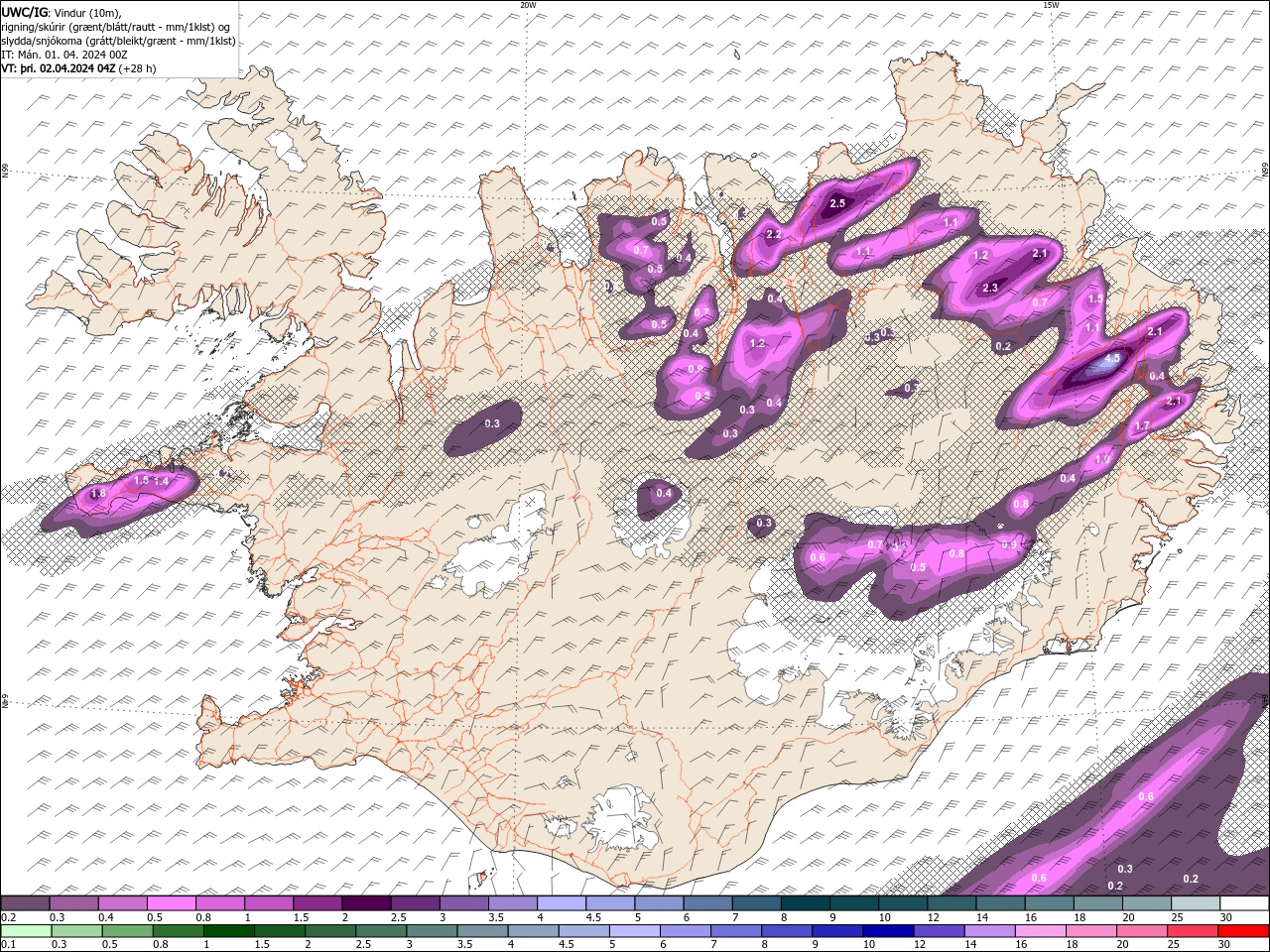Click the 1.8 value on the western peninsula
The width and height of the screenshot is (1270, 952).
pyautogui.click(x=98, y=493)
